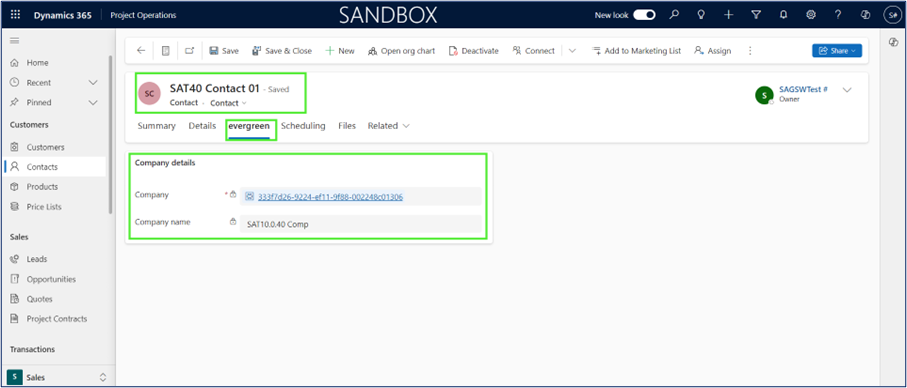Go back using the arrow button
907x388 pixels.
pos(141,51)
